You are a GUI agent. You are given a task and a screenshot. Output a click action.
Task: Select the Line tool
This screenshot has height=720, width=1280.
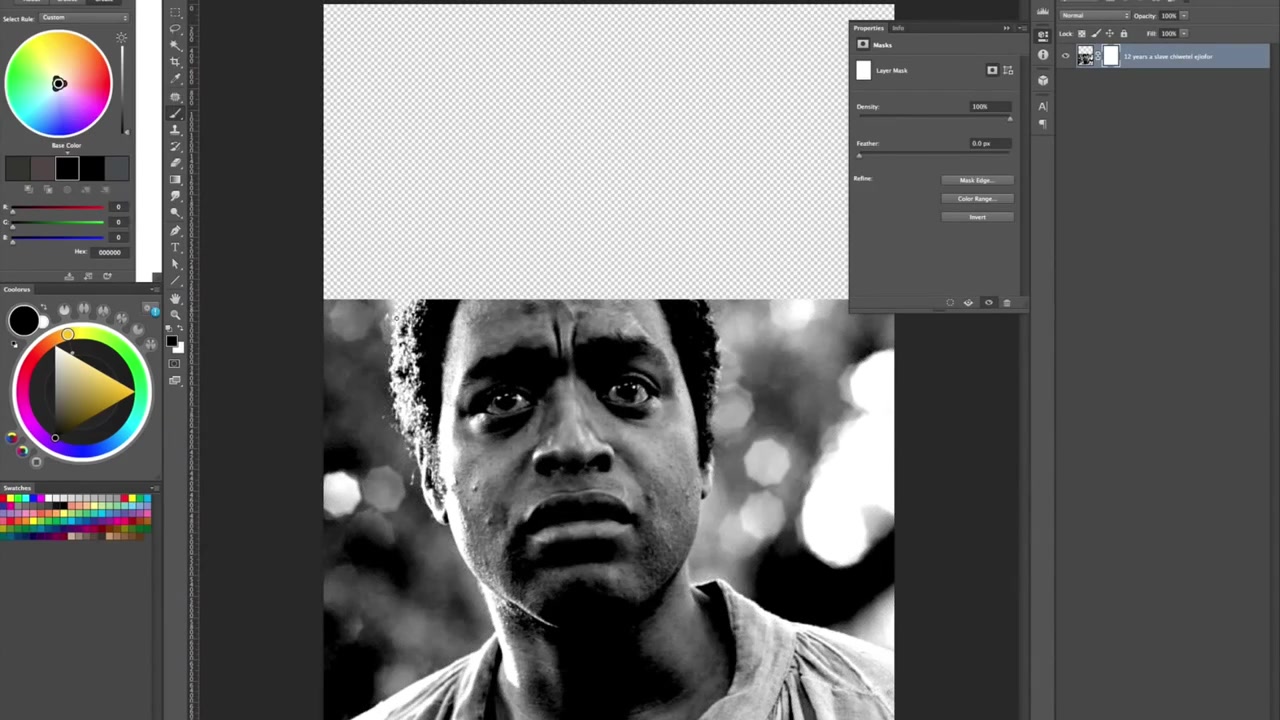[x=175, y=282]
